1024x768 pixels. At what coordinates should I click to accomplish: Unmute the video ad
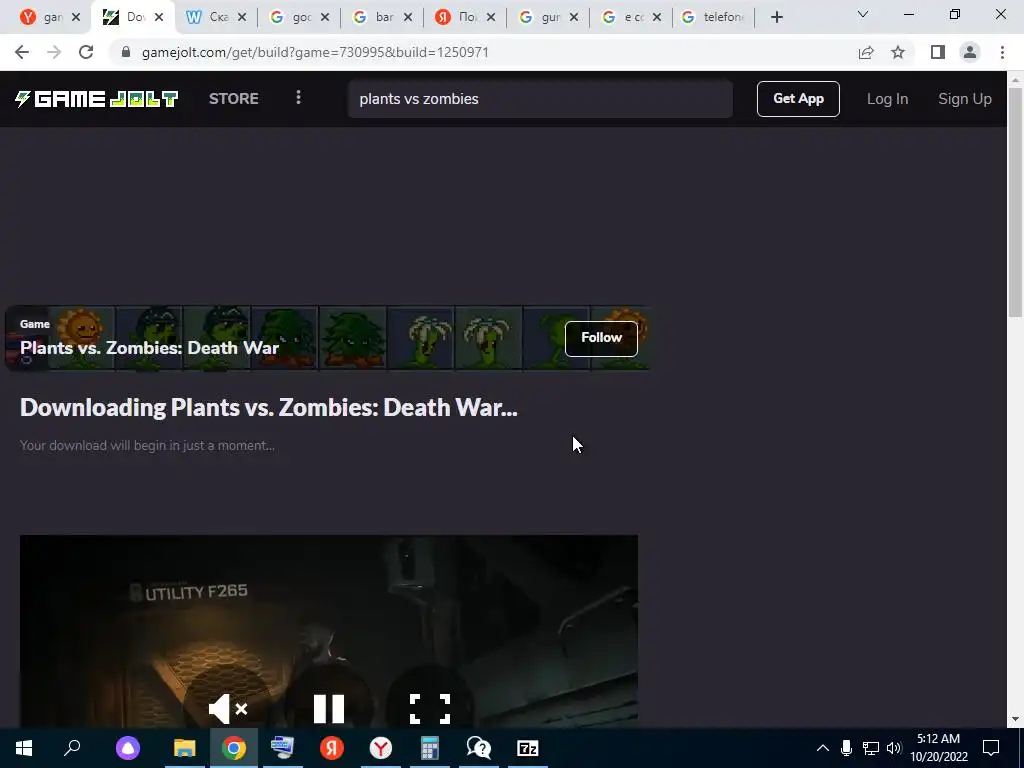227,709
